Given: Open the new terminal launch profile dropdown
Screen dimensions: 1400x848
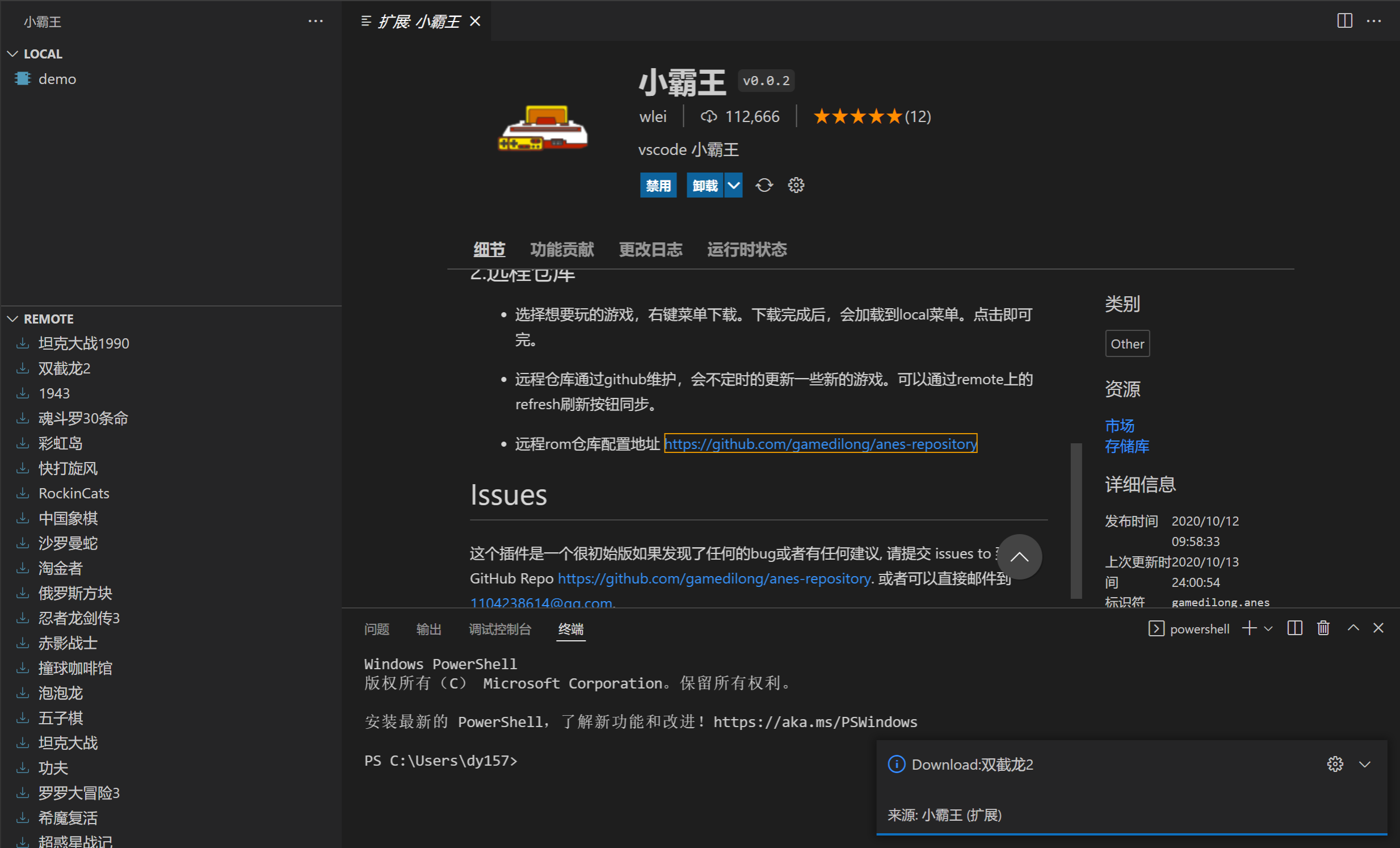Looking at the screenshot, I should pyautogui.click(x=1268, y=628).
